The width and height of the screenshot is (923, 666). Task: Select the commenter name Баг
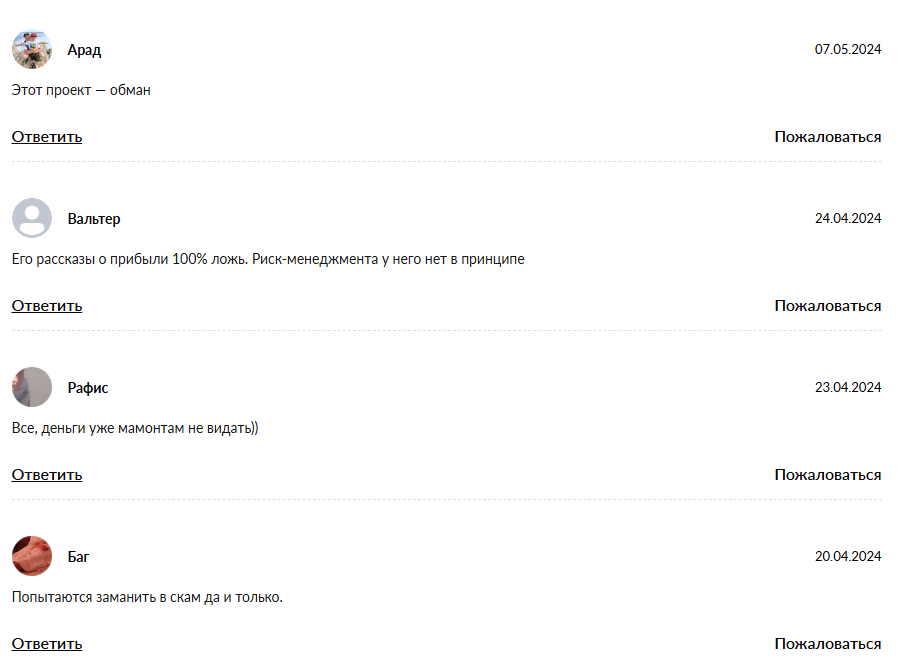78,556
